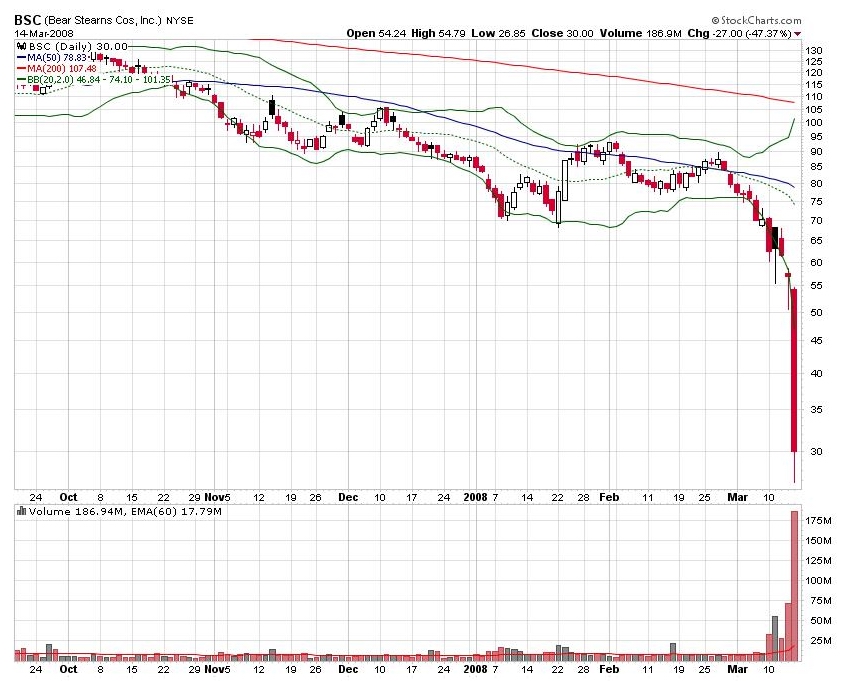Image resolution: width=842 pixels, height=681 pixels.
Task: Click Nov5 on the volume panel date axis
Action: [217, 669]
